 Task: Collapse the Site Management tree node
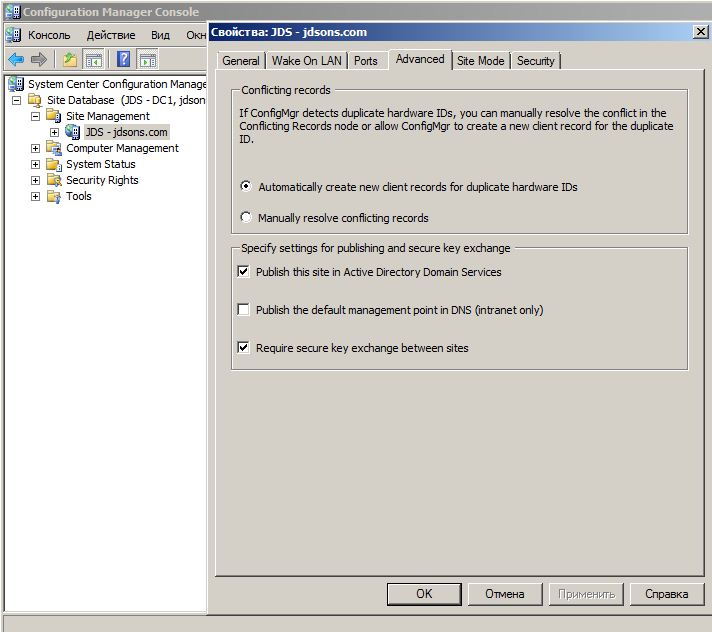(x=35, y=116)
